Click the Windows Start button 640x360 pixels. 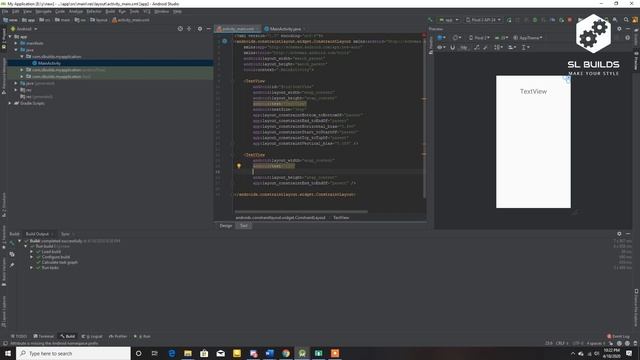pos(8,353)
